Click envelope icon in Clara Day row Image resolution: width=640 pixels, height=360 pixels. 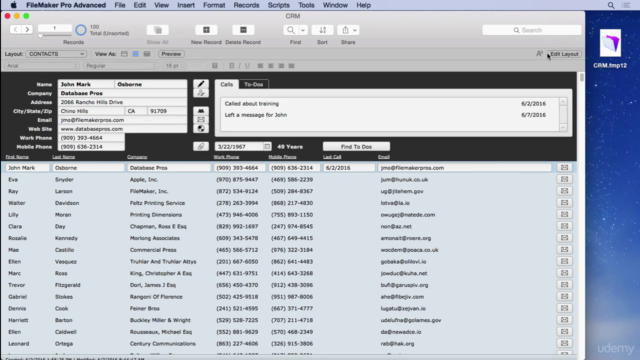pyautogui.click(x=564, y=226)
